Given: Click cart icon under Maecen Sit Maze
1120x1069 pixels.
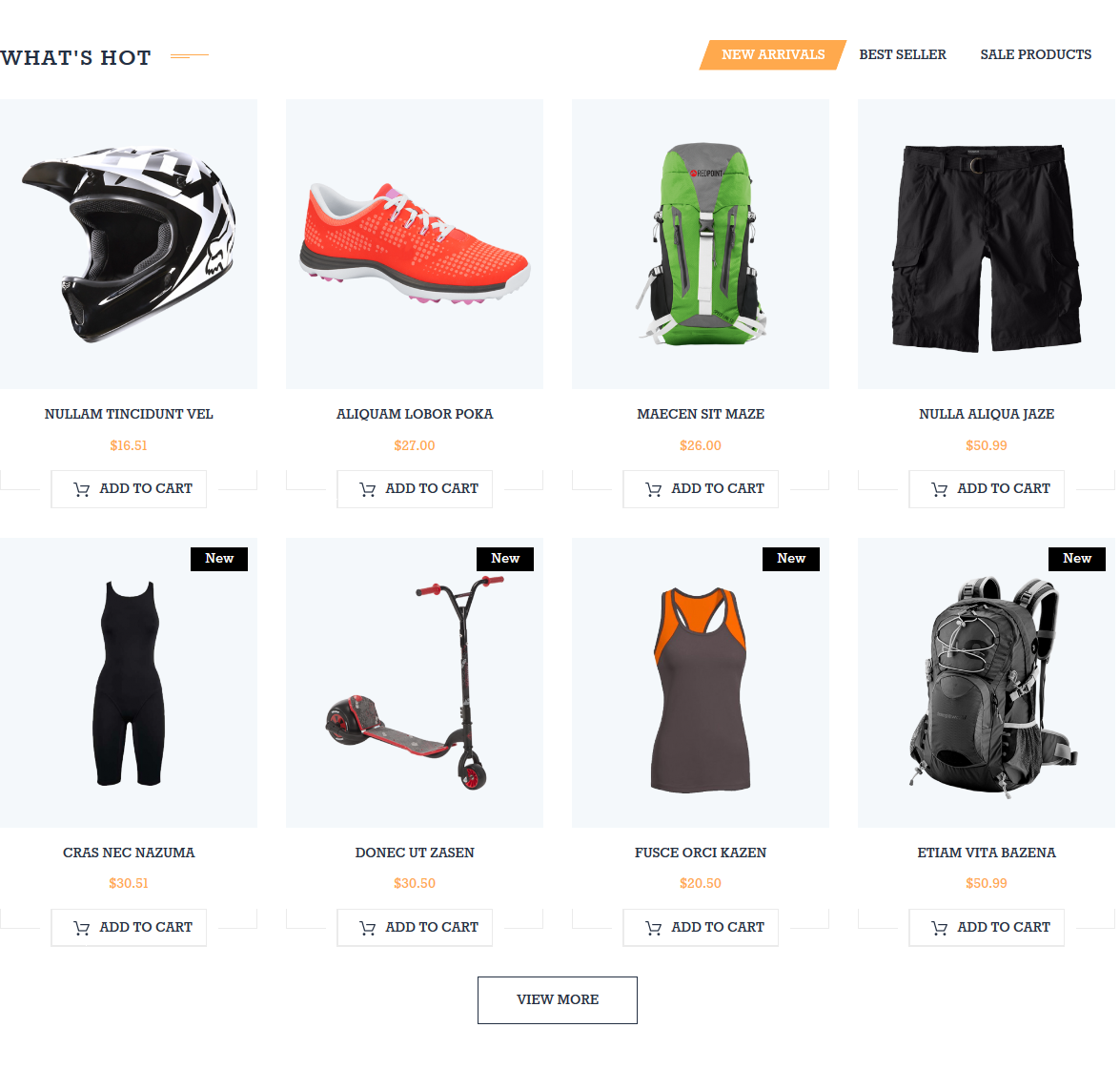Looking at the screenshot, I should tap(653, 489).
